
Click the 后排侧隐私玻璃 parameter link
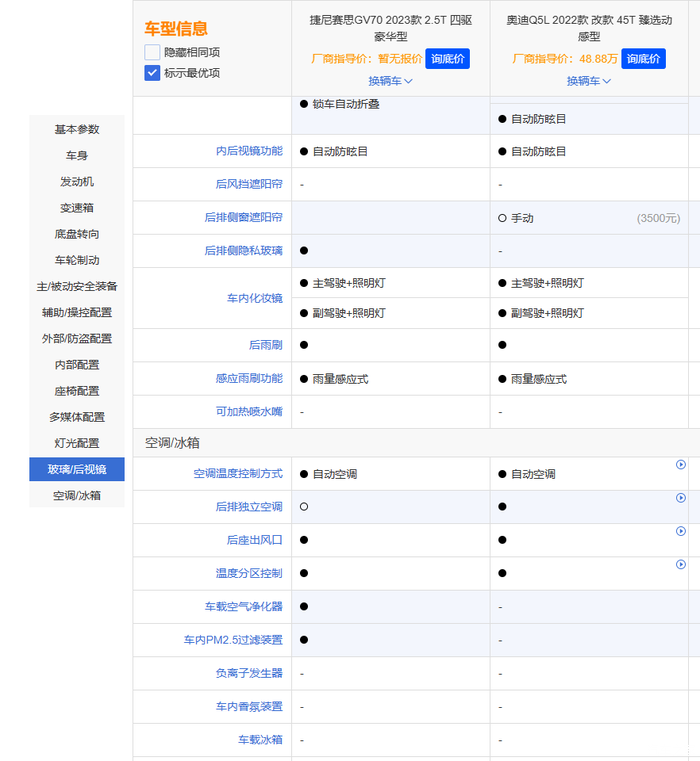tap(243, 251)
